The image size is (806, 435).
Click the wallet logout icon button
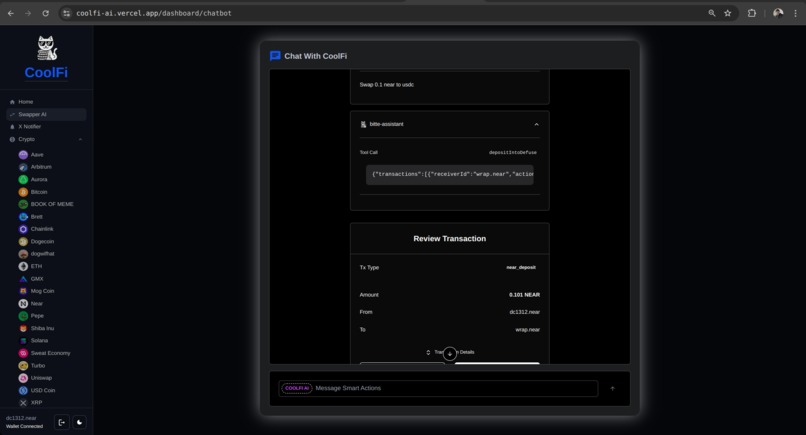point(62,423)
